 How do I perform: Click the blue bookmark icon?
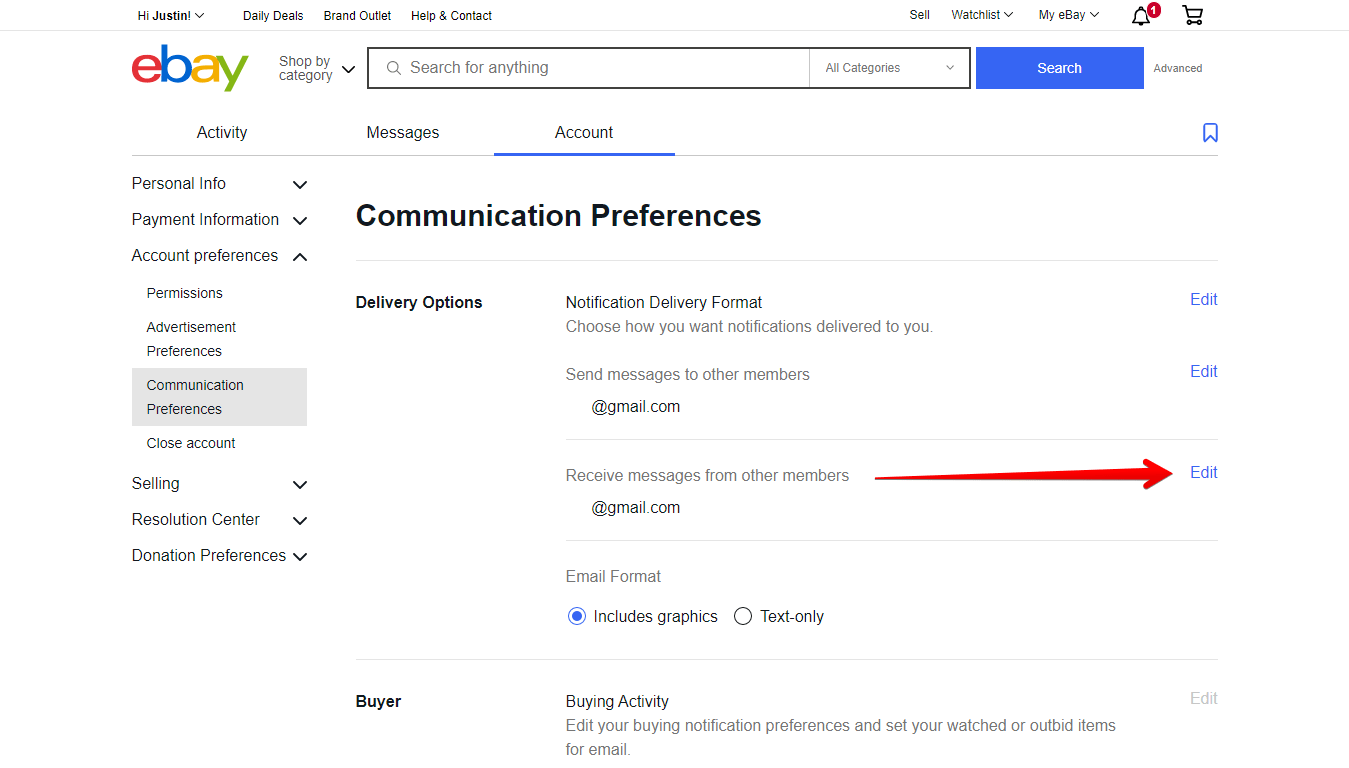point(1210,133)
